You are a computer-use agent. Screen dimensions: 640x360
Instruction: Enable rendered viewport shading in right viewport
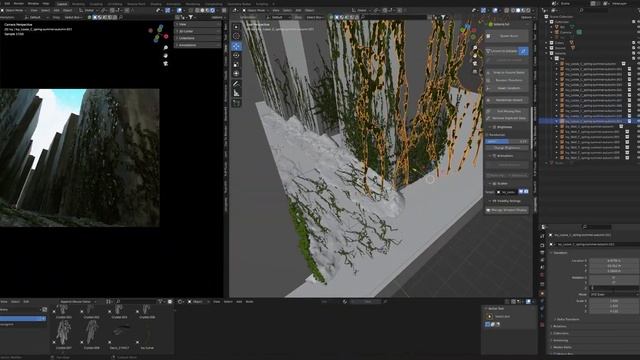(x=529, y=10)
